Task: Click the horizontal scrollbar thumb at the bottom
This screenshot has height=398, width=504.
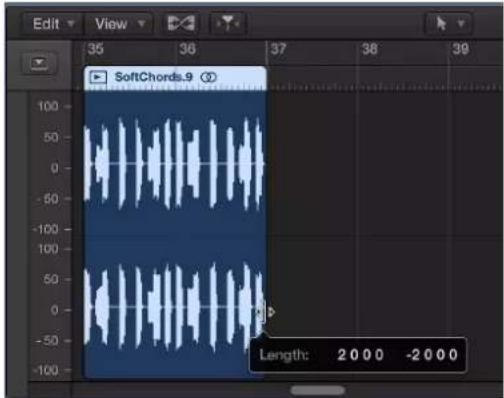Action: coord(318,390)
